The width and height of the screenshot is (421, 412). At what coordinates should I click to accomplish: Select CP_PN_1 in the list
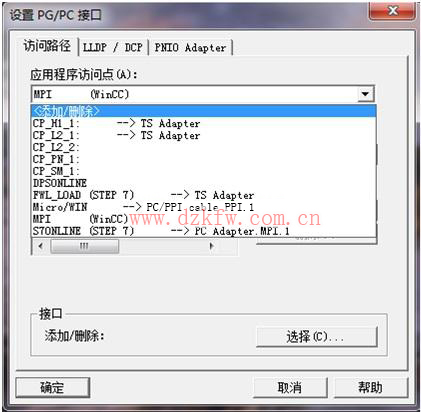click(204, 159)
